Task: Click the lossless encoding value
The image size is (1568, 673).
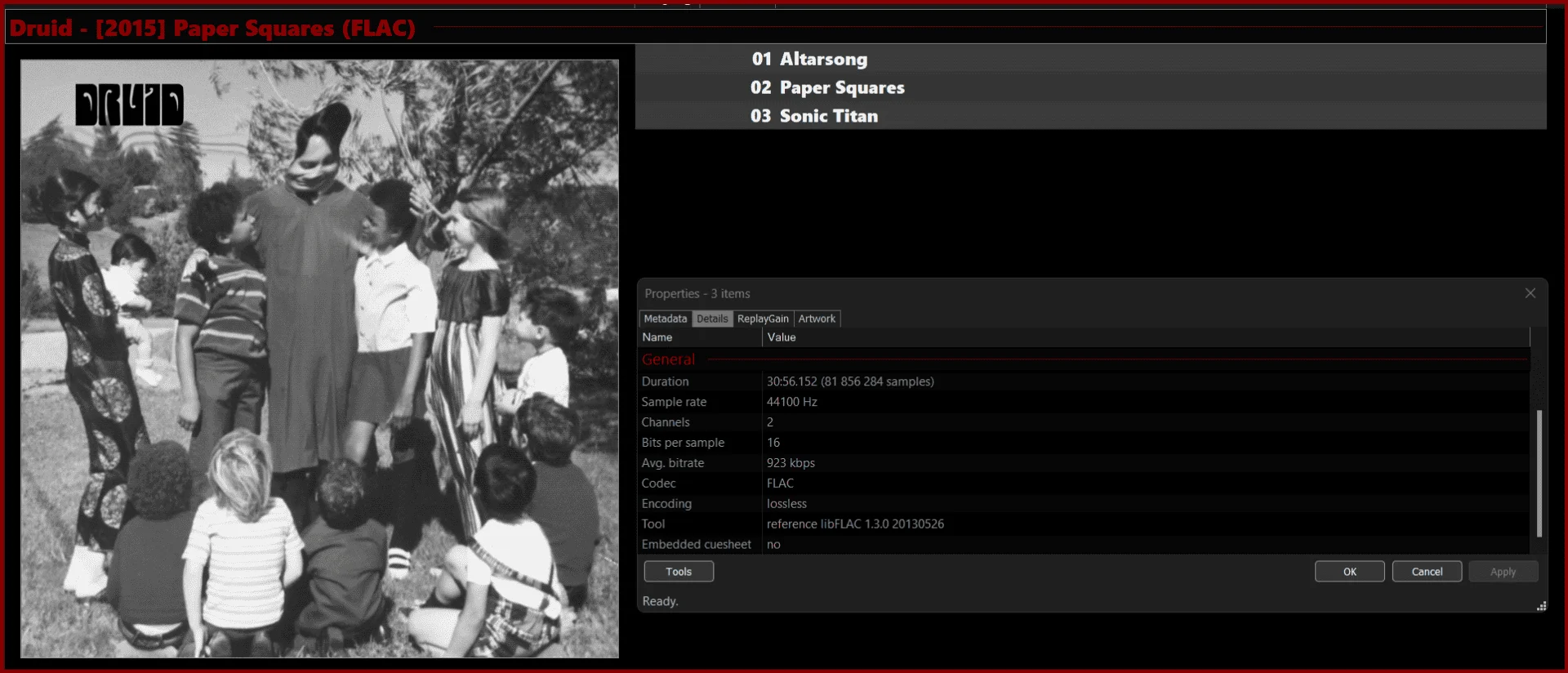Action: point(786,504)
